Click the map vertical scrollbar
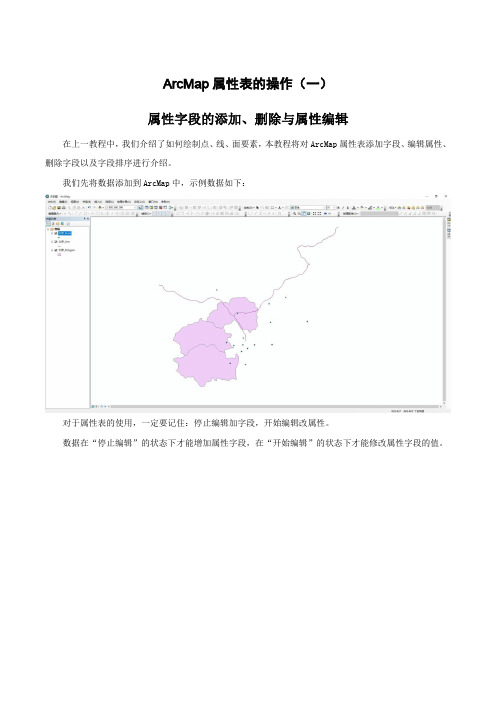 coord(444,311)
